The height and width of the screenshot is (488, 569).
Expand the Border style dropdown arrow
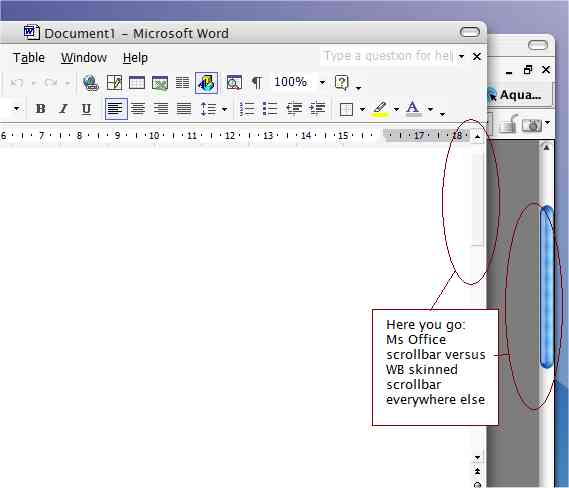pos(362,109)
